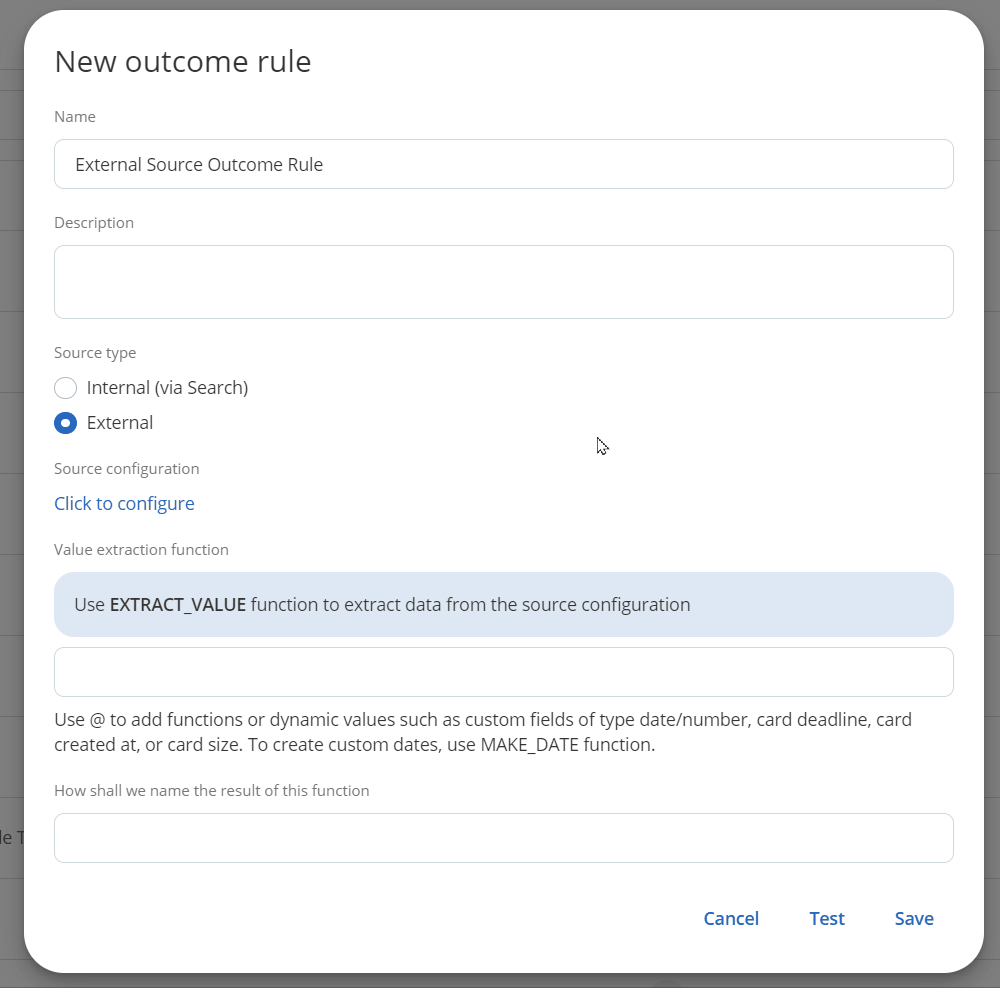Click the Description field label
This screenshot has height=988, width=1000.
click(x=93, y=222)
